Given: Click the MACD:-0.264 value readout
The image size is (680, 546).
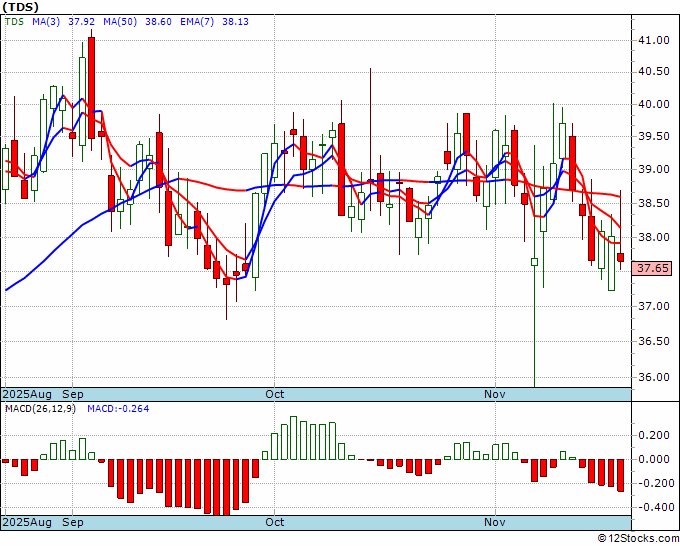Looking at the screenshot, I should coord(118,409).
